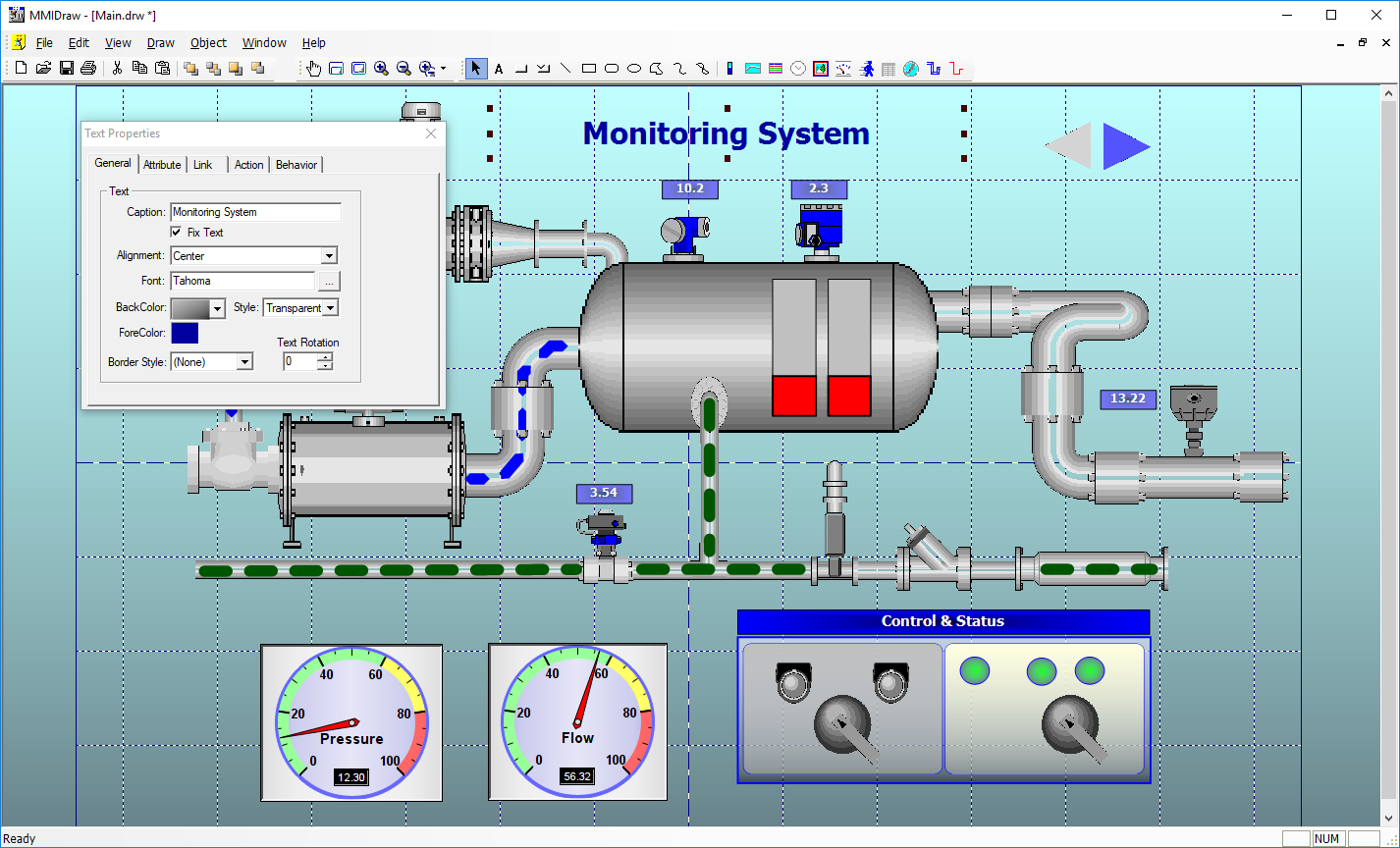Switch to the Behavior tab

point(296,165)
